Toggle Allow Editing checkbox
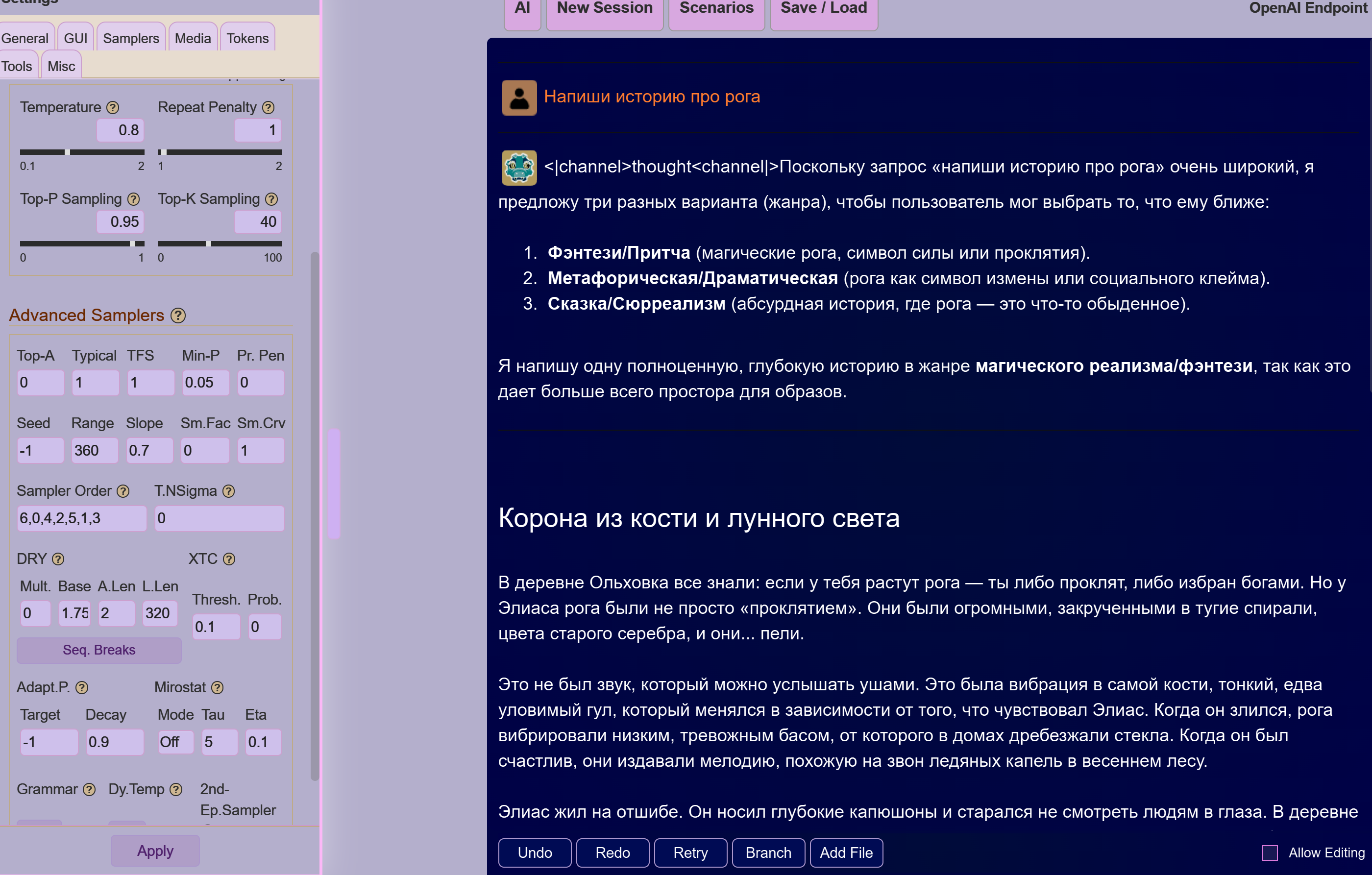Screen dimensions: 1372x875 1270,853
